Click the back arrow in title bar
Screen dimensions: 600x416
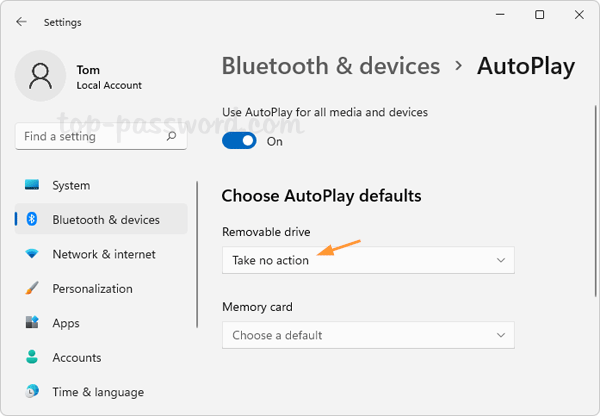22,22
